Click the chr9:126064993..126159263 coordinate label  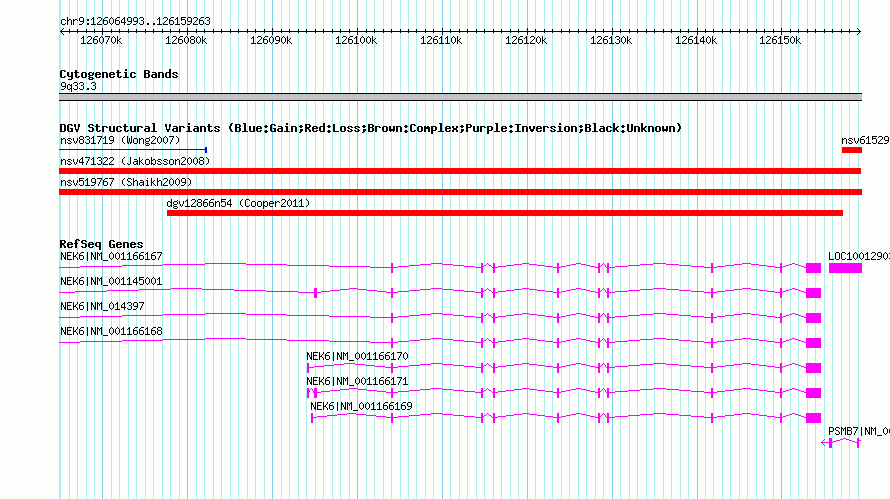[x=135, y=21]
